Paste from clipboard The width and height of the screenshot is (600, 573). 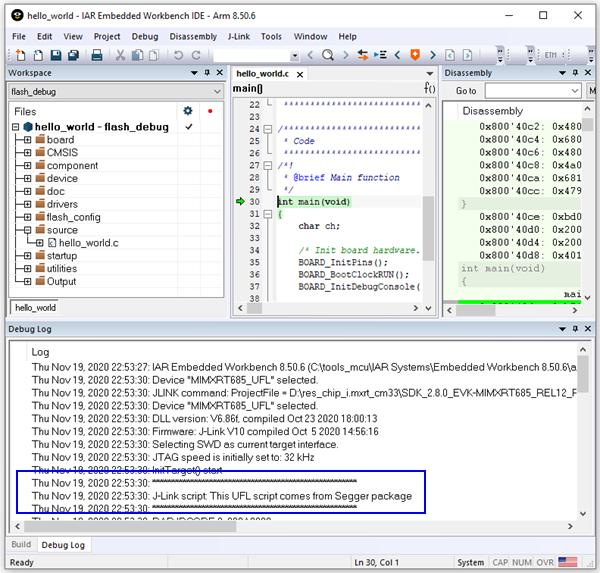[154, 56]
